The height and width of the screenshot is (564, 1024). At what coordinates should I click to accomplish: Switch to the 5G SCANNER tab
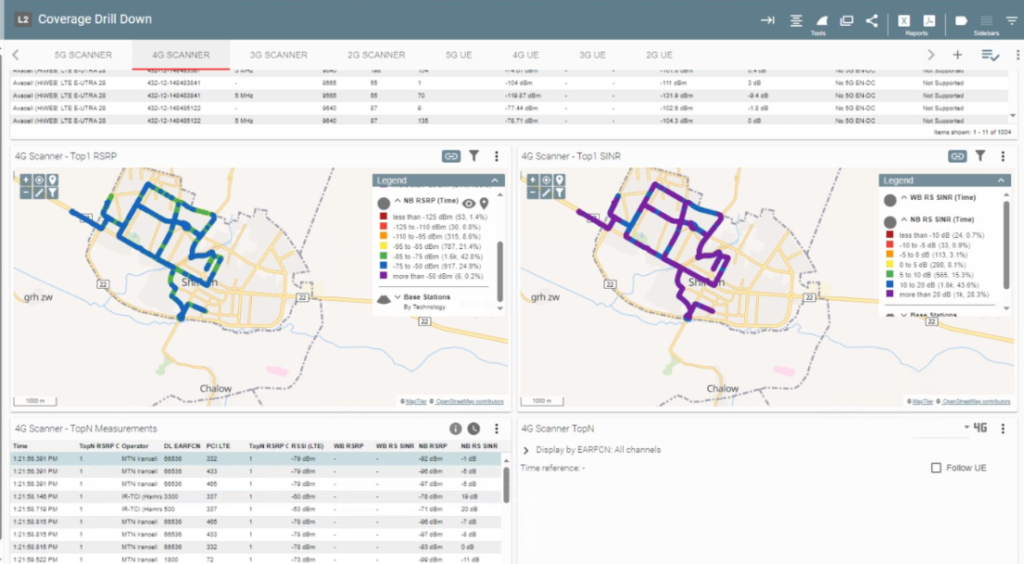[x=83, y=55]
